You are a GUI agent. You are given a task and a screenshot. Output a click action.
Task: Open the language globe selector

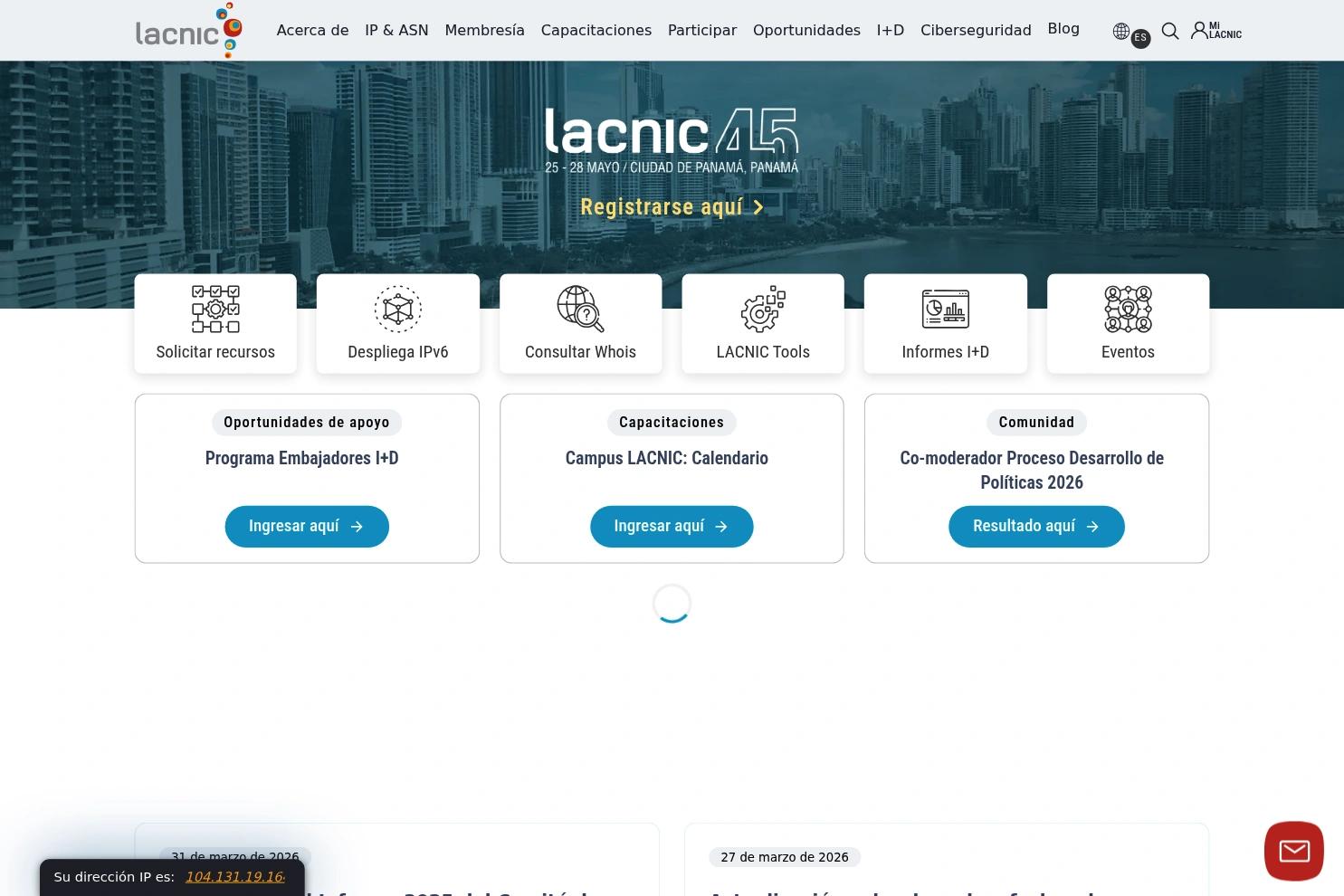click(x=1121, y=32)
